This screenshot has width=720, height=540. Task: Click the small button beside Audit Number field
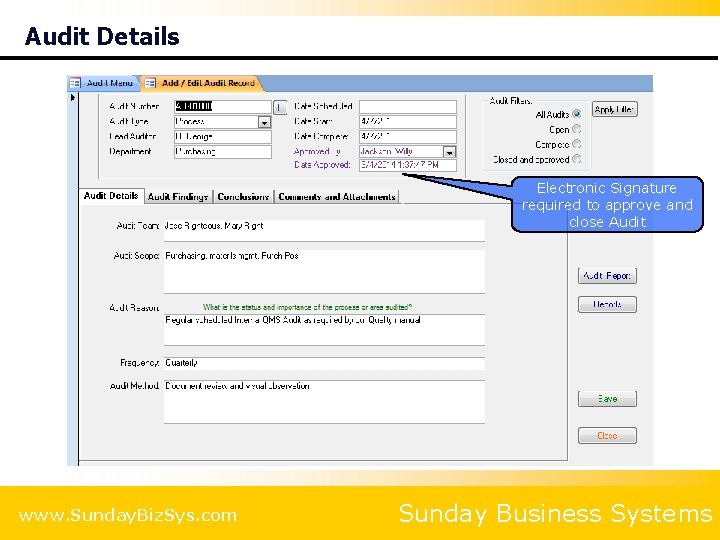[x=280, y=107]
